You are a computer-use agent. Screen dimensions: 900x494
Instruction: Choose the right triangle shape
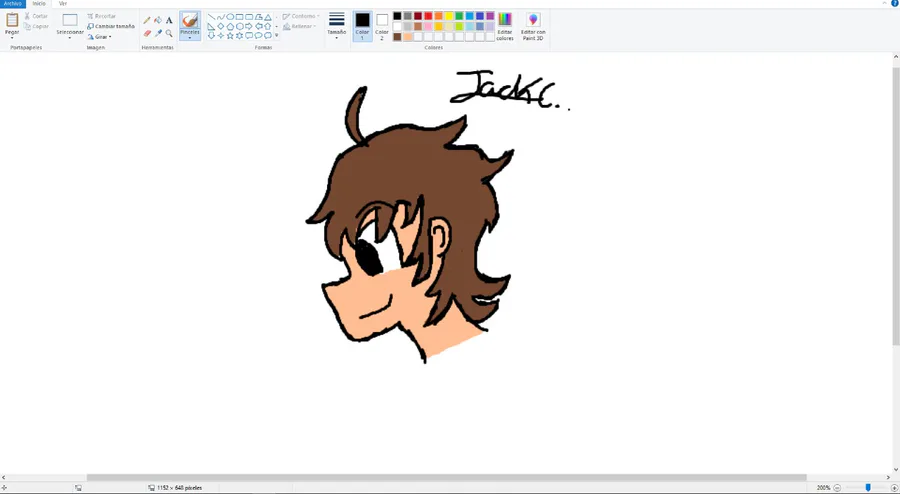pyautogui.click(x=211, y=26)
